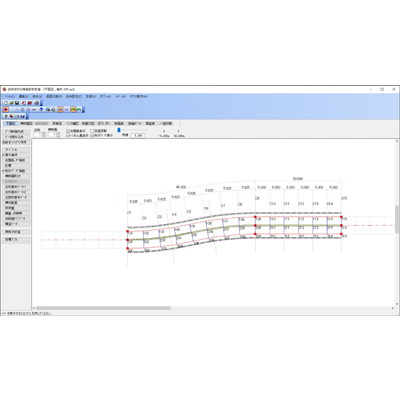Viewport: 400px width, 400px height.
Task: Click the 名前をつけて保存 button
Action: coord(15,142)
